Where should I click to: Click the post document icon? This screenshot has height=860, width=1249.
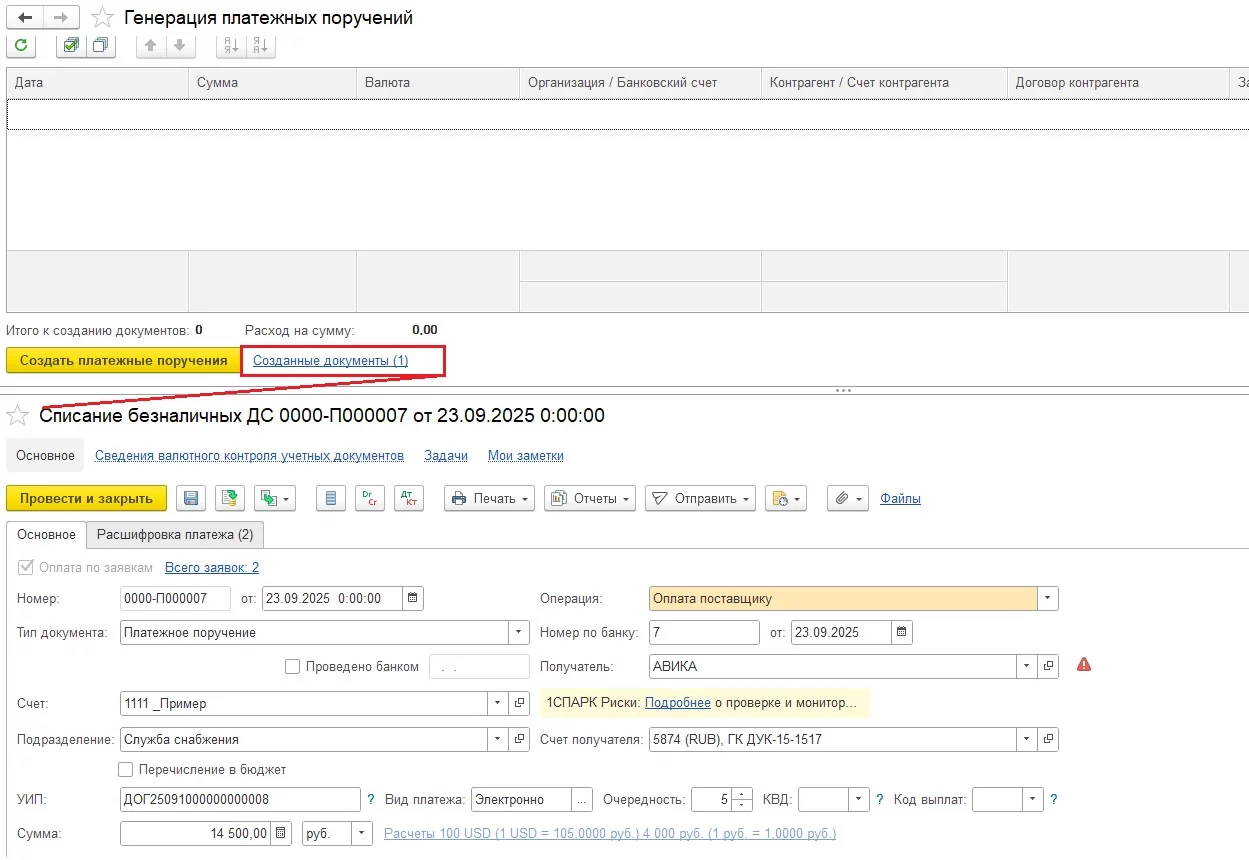pyautogui.click(x=232, y=498)
